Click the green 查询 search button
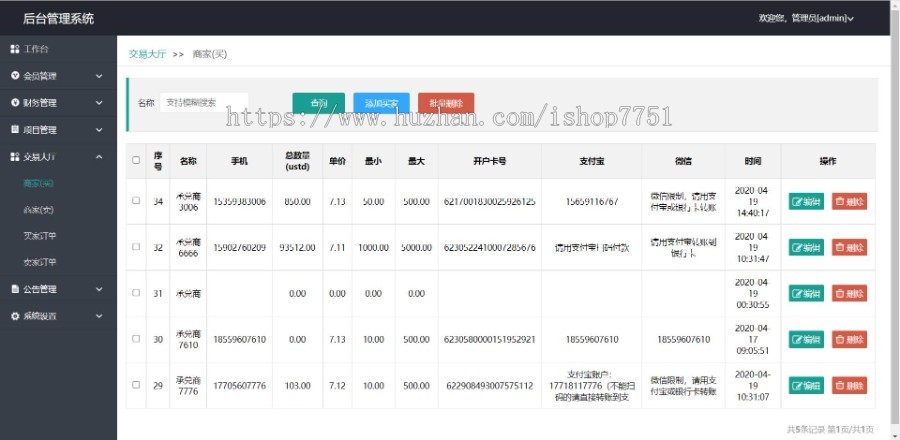Screen dimensions: 900x440 (318, 103)
